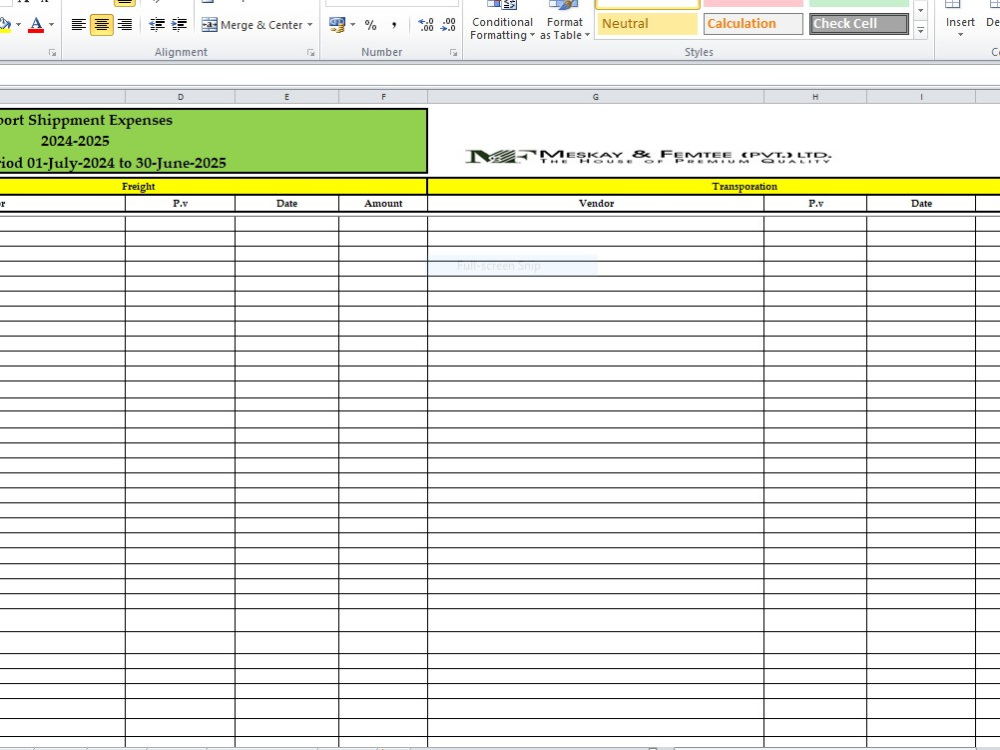Apply Comma Style formatting
The image size is (1000, 750).
click(394, 25)
